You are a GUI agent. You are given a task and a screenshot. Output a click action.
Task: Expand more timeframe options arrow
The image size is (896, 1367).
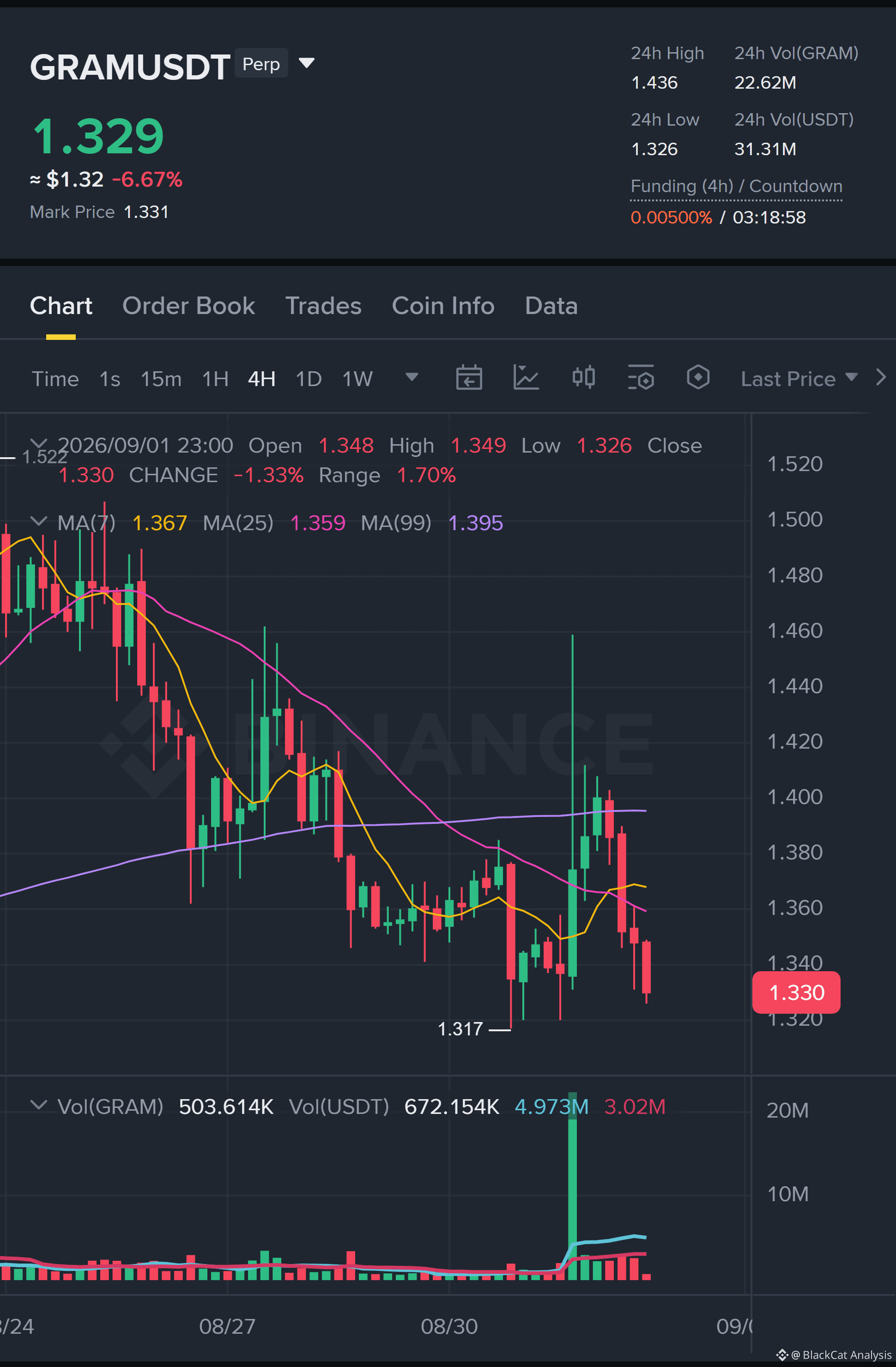[x=411, y=377]
